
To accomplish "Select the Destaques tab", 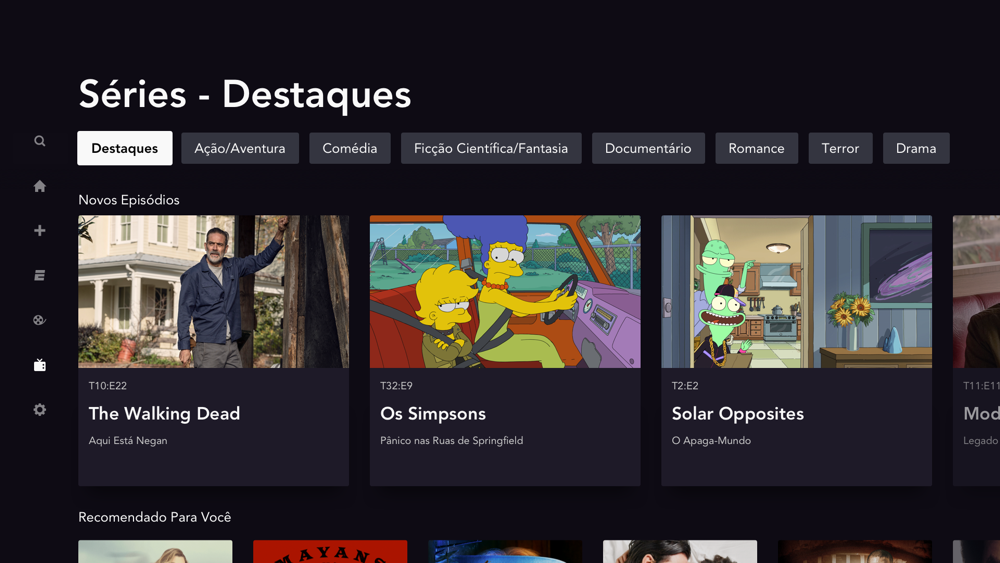I will [x=125, y=148].
